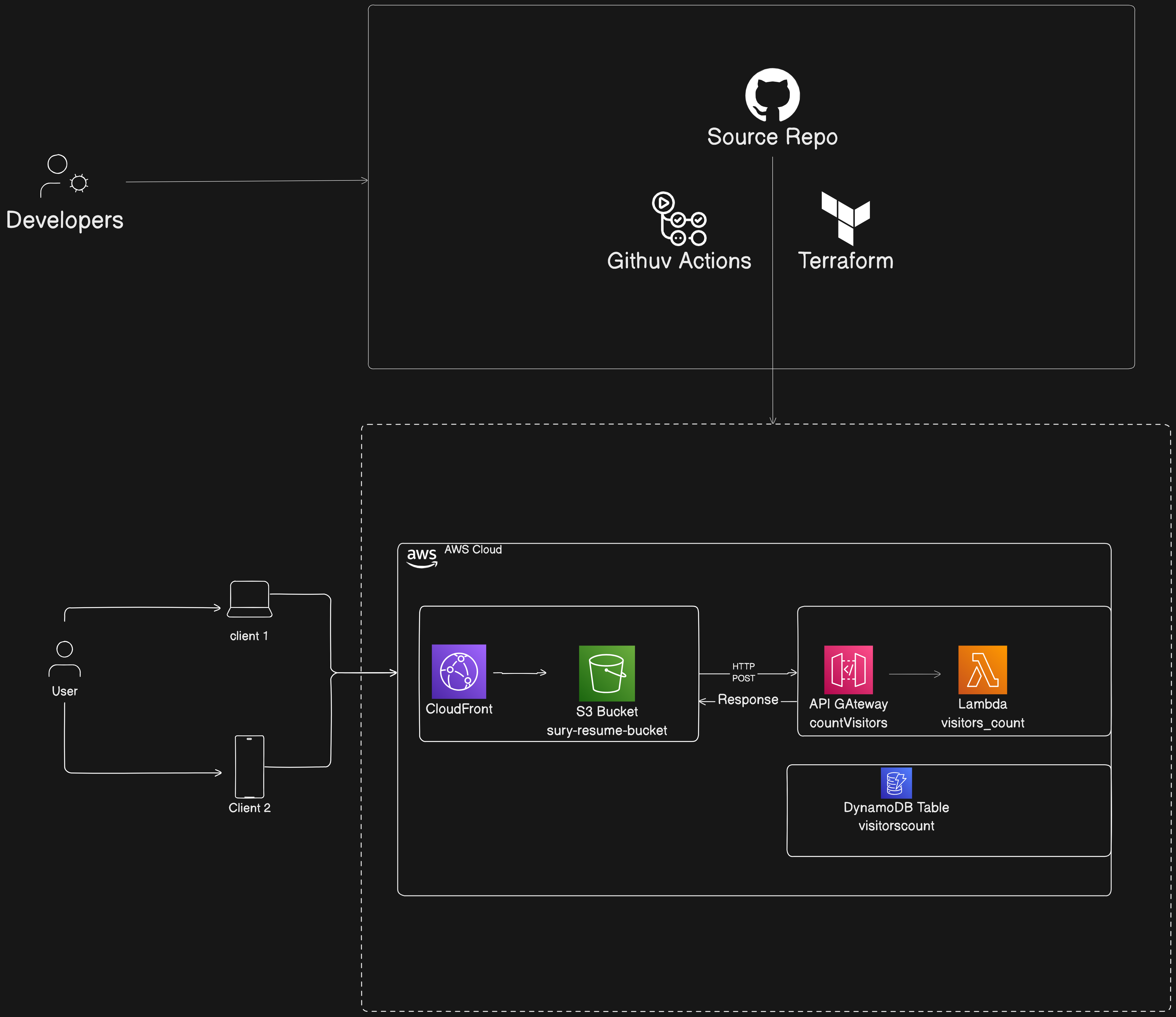This screenshot has width=1176, height=1017.
Task: Select the 'CloudFront' label
Action: coord(459,709)
